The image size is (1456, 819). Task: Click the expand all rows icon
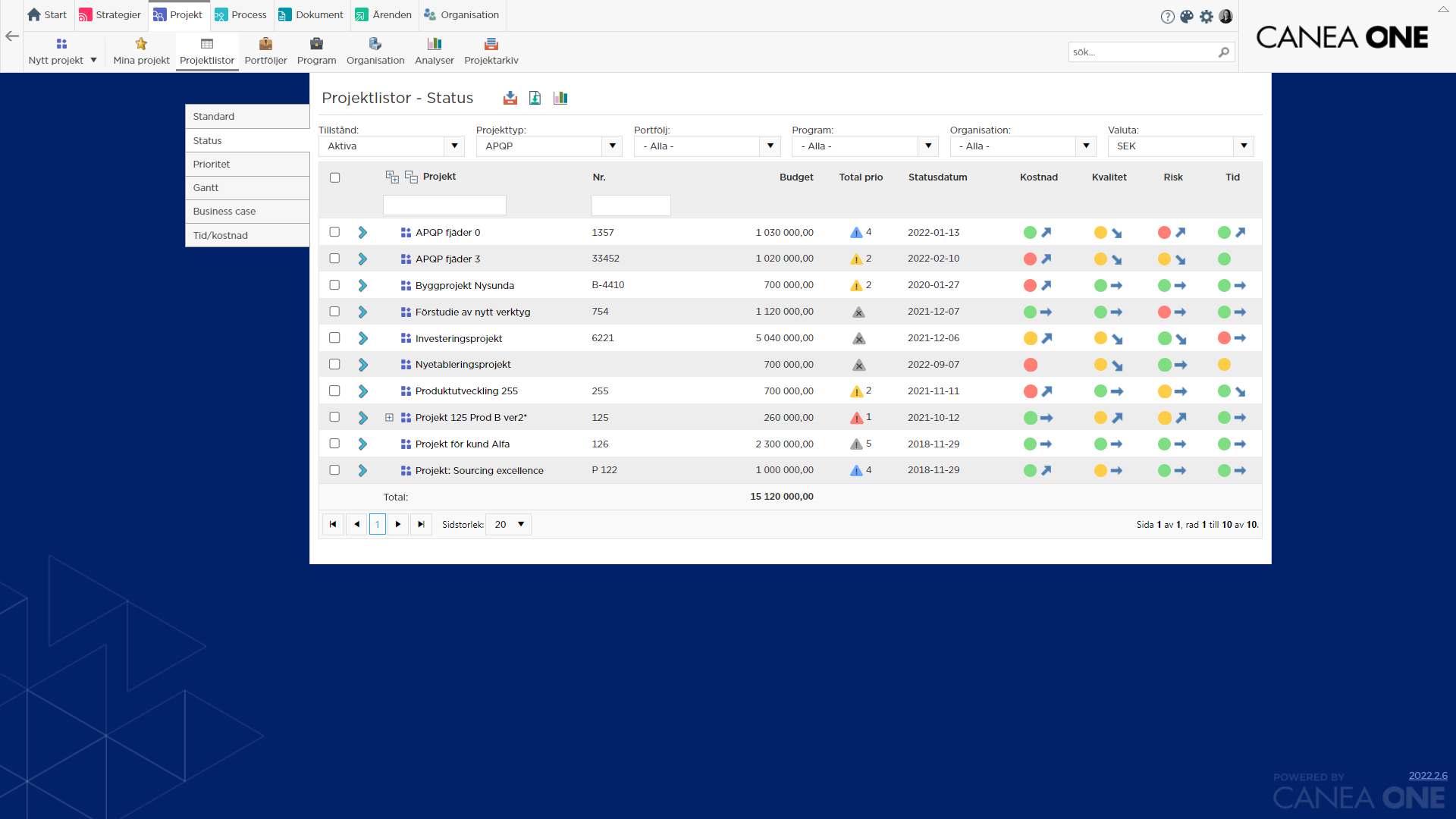tap(392, 177)
